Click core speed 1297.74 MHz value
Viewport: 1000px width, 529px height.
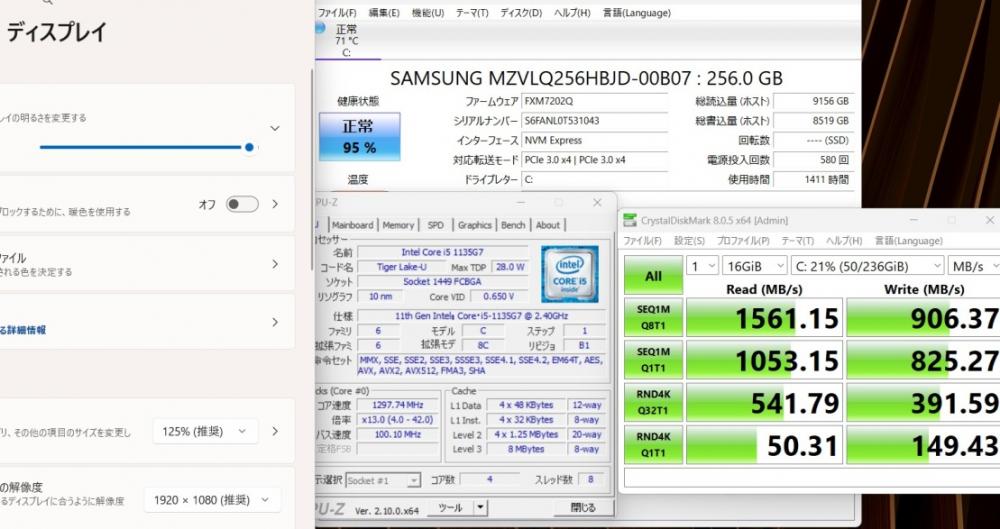point(397,405)
